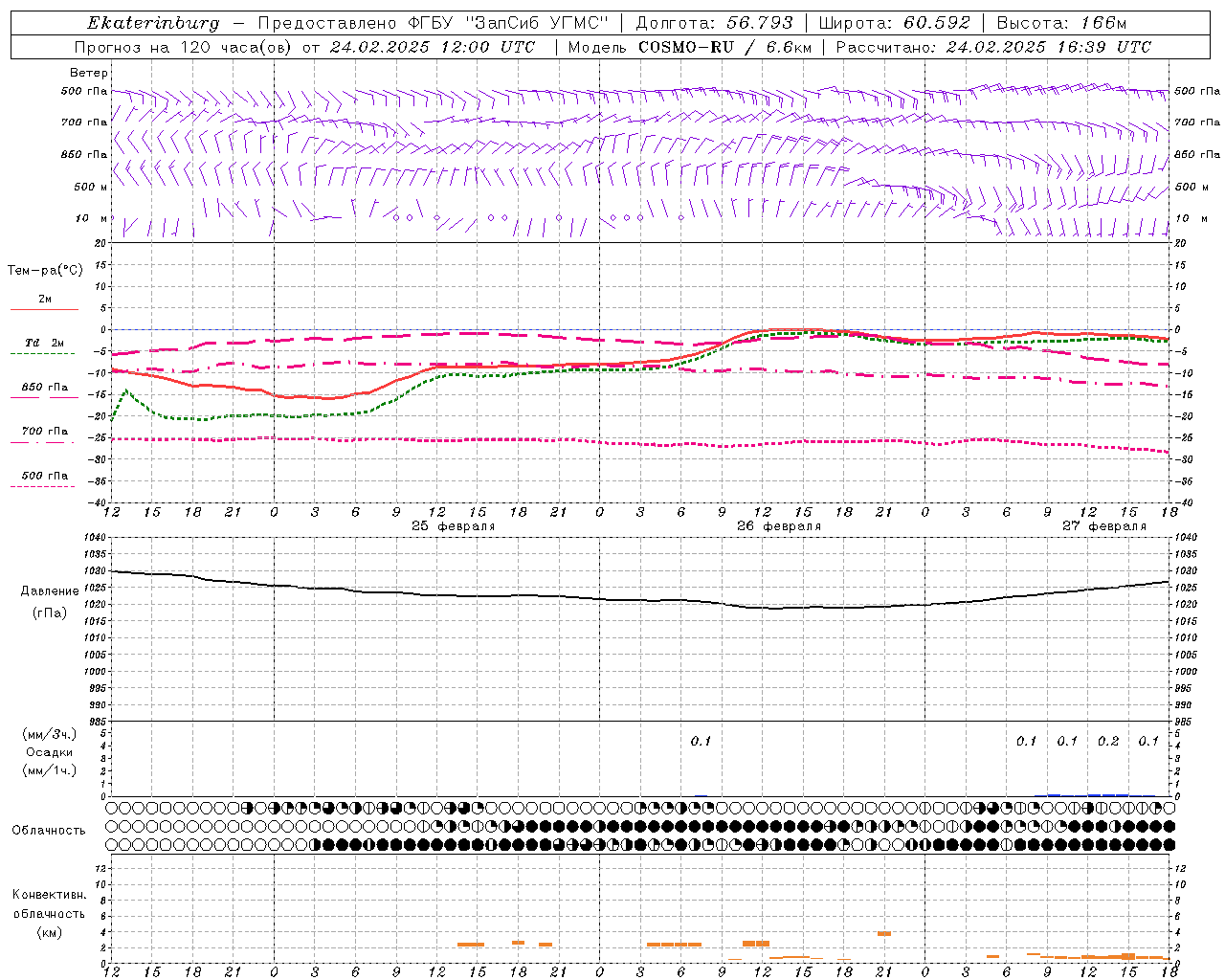Viewport: 1225px width, 980px height.
Task: Click the 27 февраля date label
Action: coord(1104,526)
